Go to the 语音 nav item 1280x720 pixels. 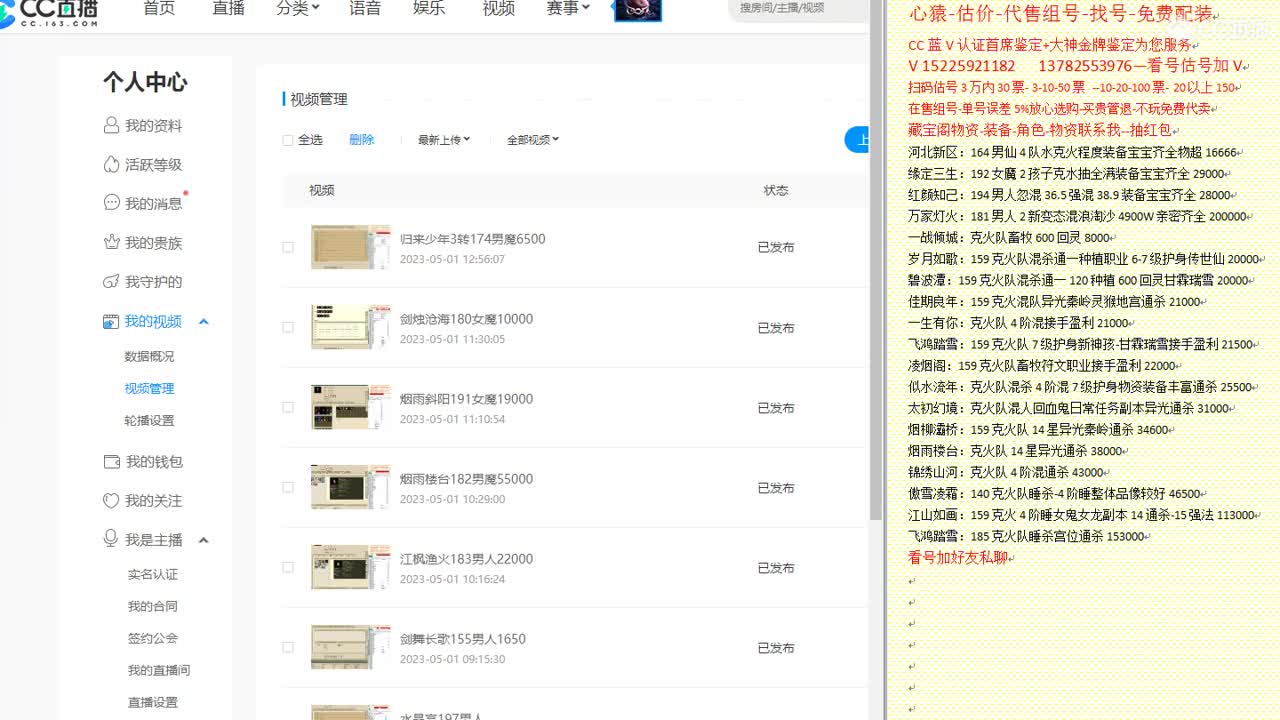[x=365, y=8]
